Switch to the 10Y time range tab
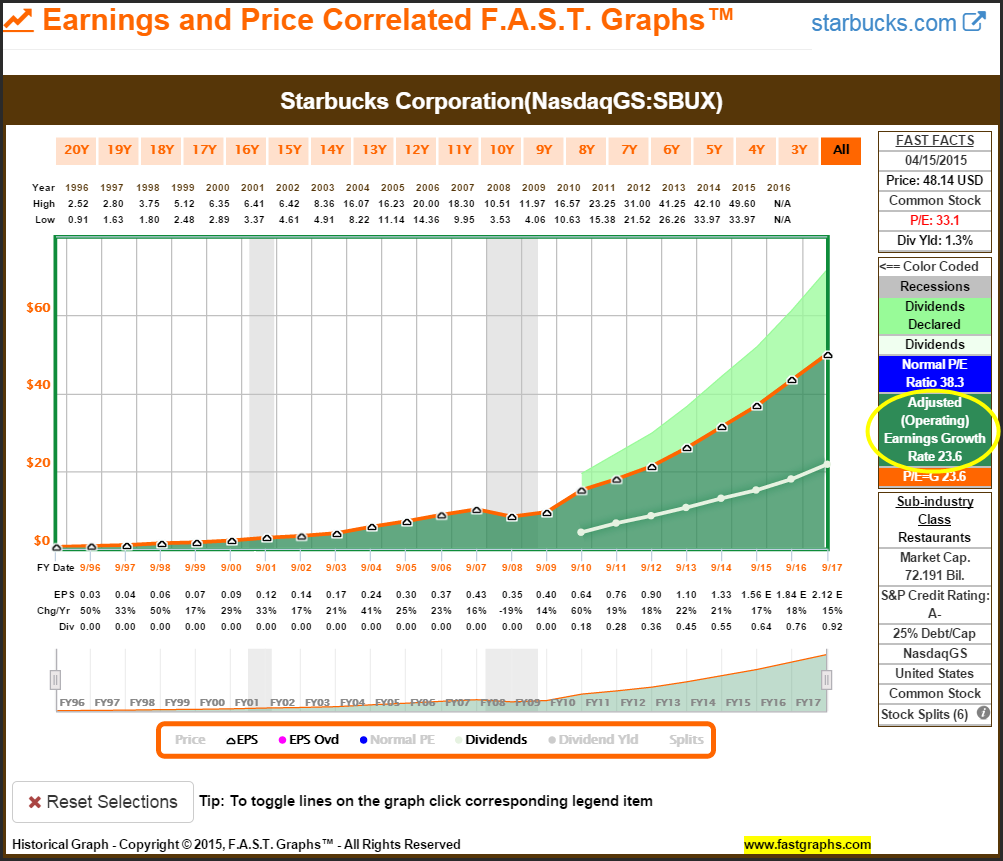 (501, 150)
